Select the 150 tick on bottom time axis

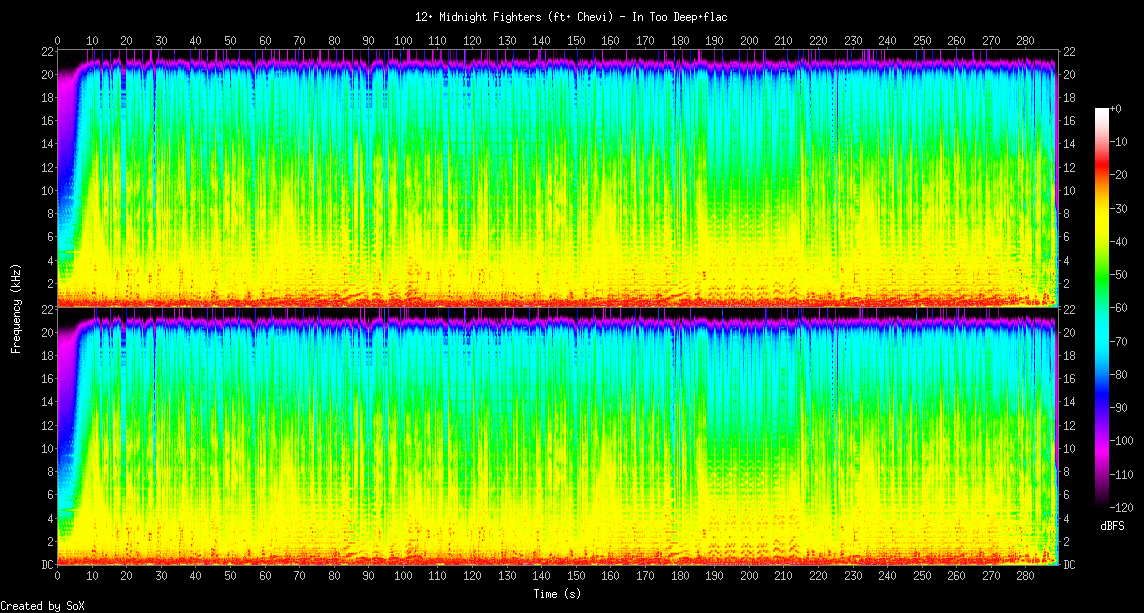point(576,577)
